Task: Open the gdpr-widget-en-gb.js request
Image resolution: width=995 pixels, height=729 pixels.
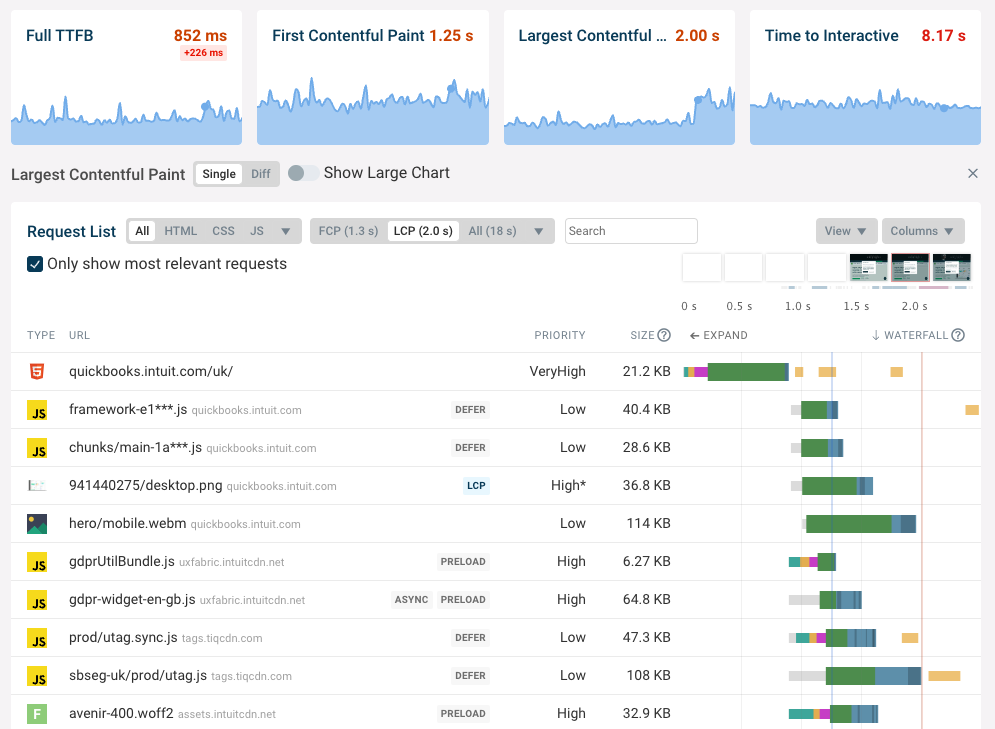Action: click(132, 600)
